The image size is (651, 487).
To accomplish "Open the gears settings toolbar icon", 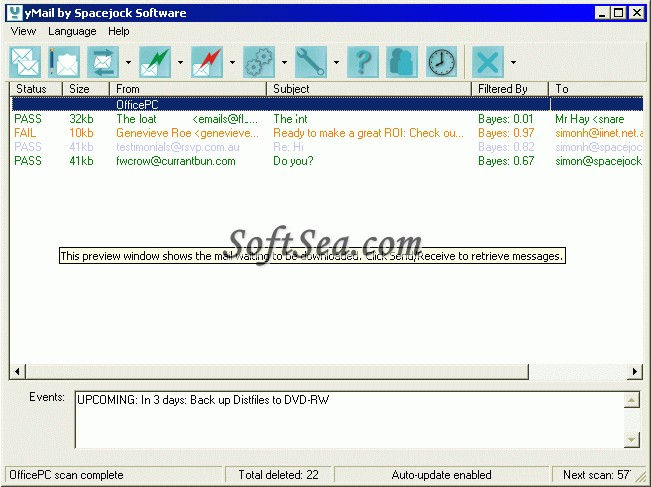I will pyautogui.click(x=259, y=62).
